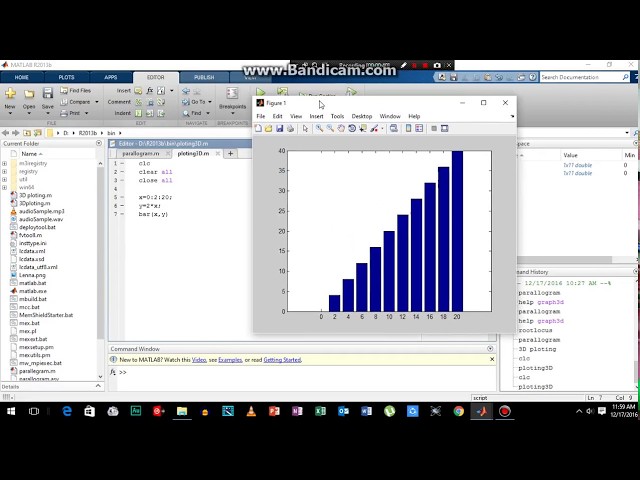Open Current Folder panel actions menu

[99, 144]
